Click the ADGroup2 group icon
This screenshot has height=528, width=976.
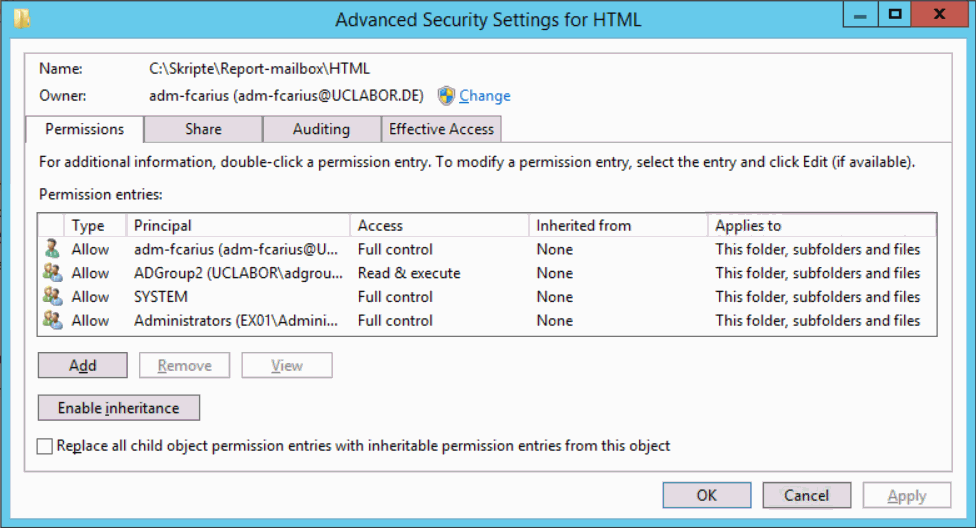tap(52, 272)
